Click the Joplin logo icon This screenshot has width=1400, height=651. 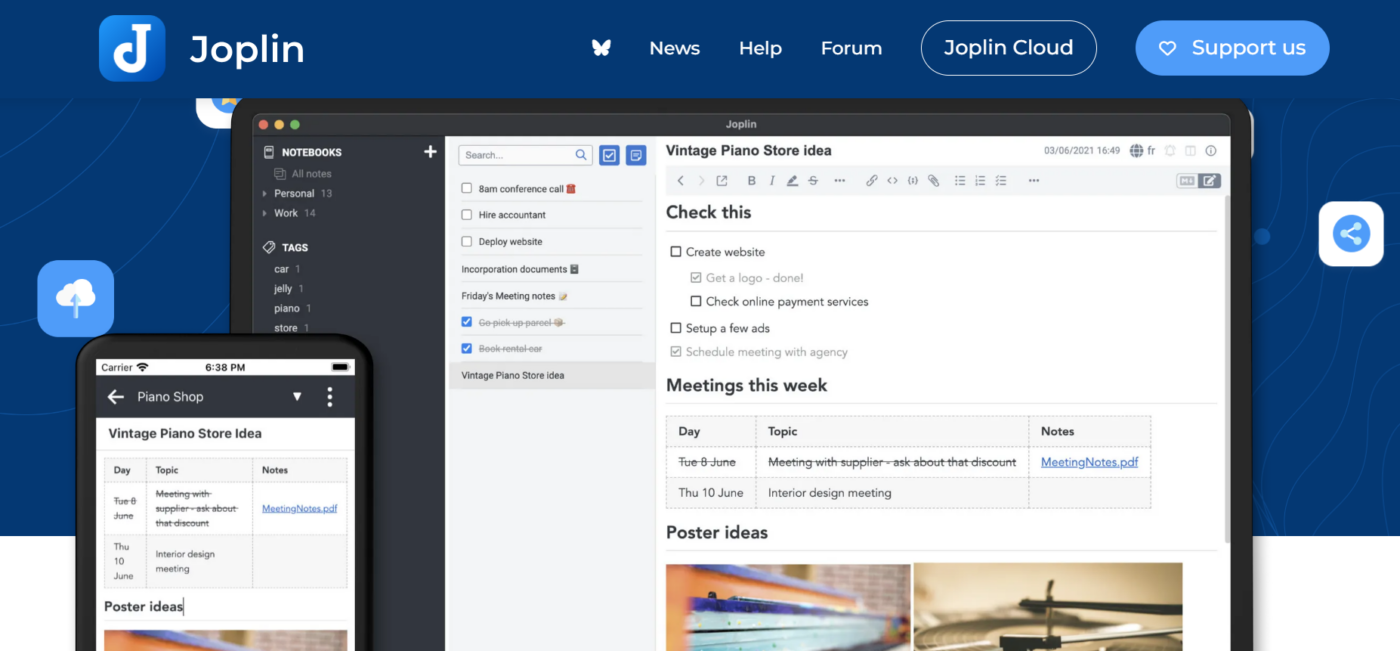pyautogui.click(x=132, y=48)
